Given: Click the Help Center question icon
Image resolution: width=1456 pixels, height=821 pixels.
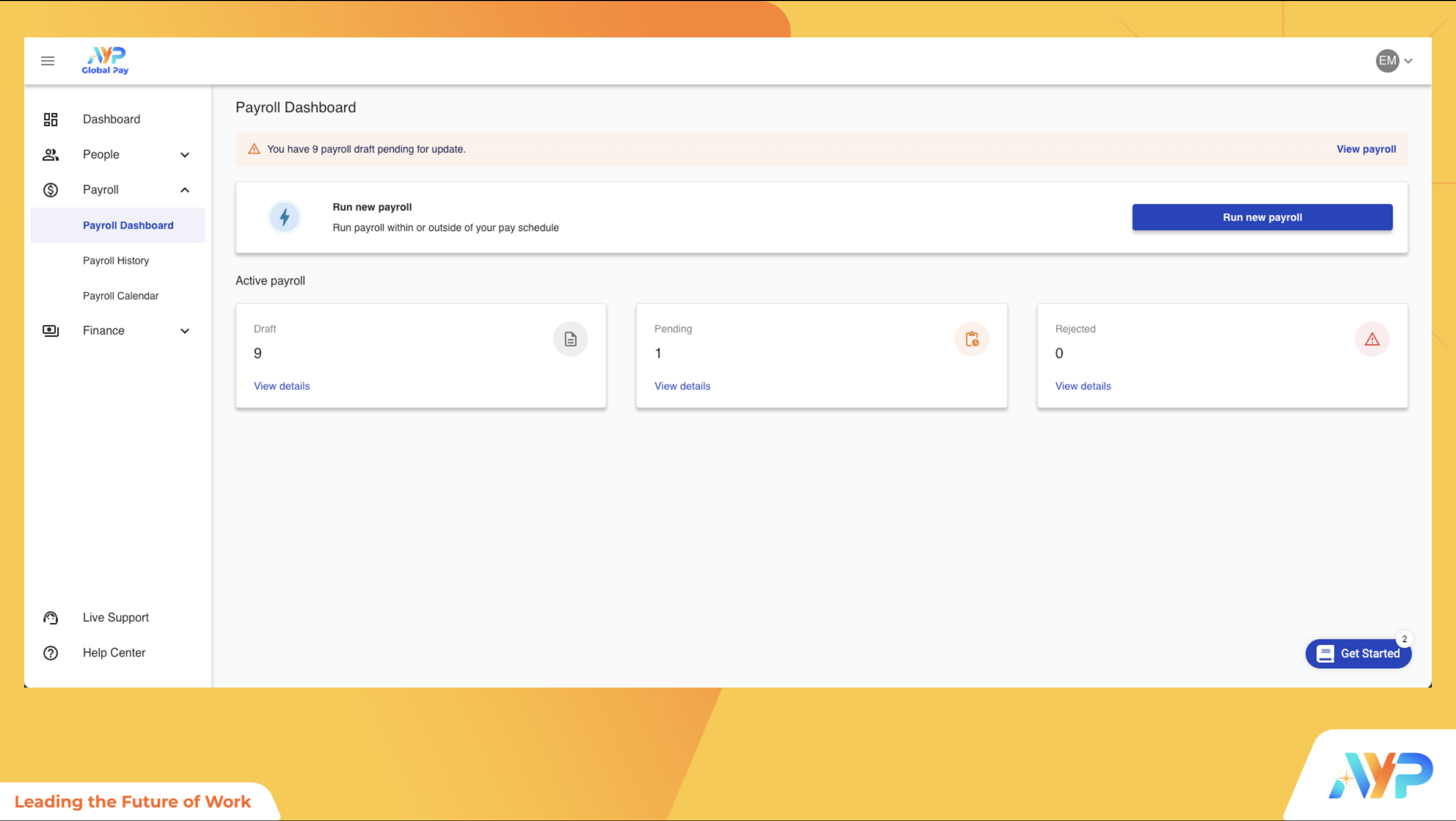Looking at the screenshot, I should click(x=51, y=653).
